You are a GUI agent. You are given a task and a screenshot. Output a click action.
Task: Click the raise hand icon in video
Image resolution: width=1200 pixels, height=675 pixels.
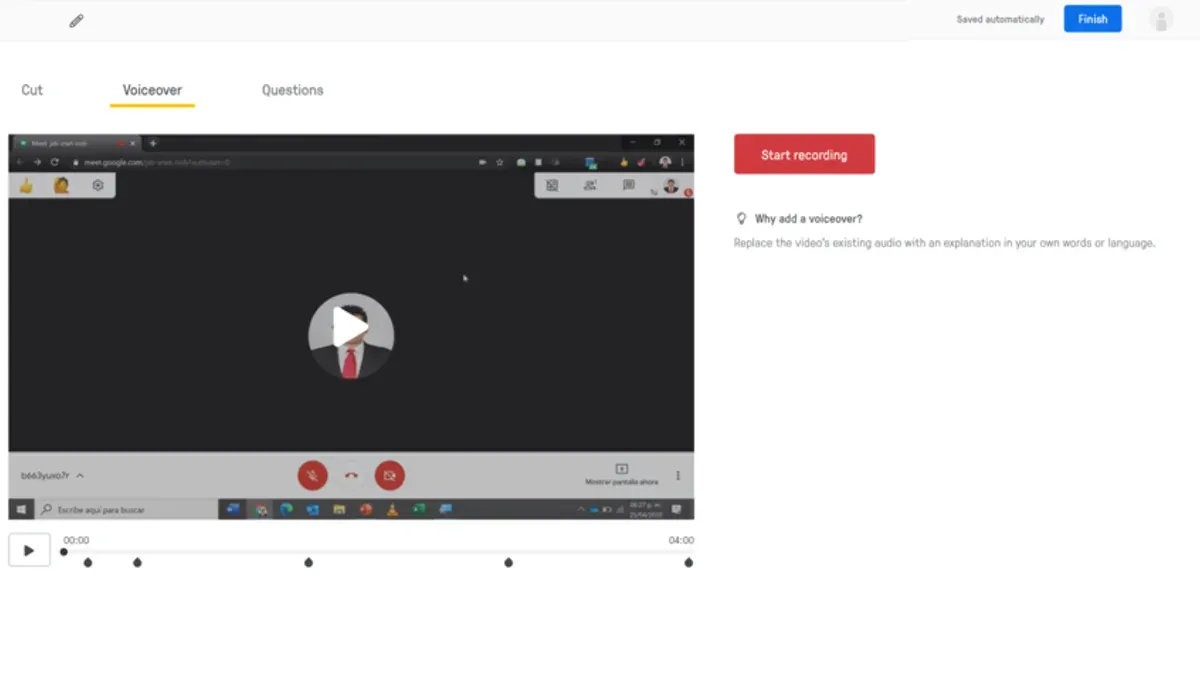(61, 185)
